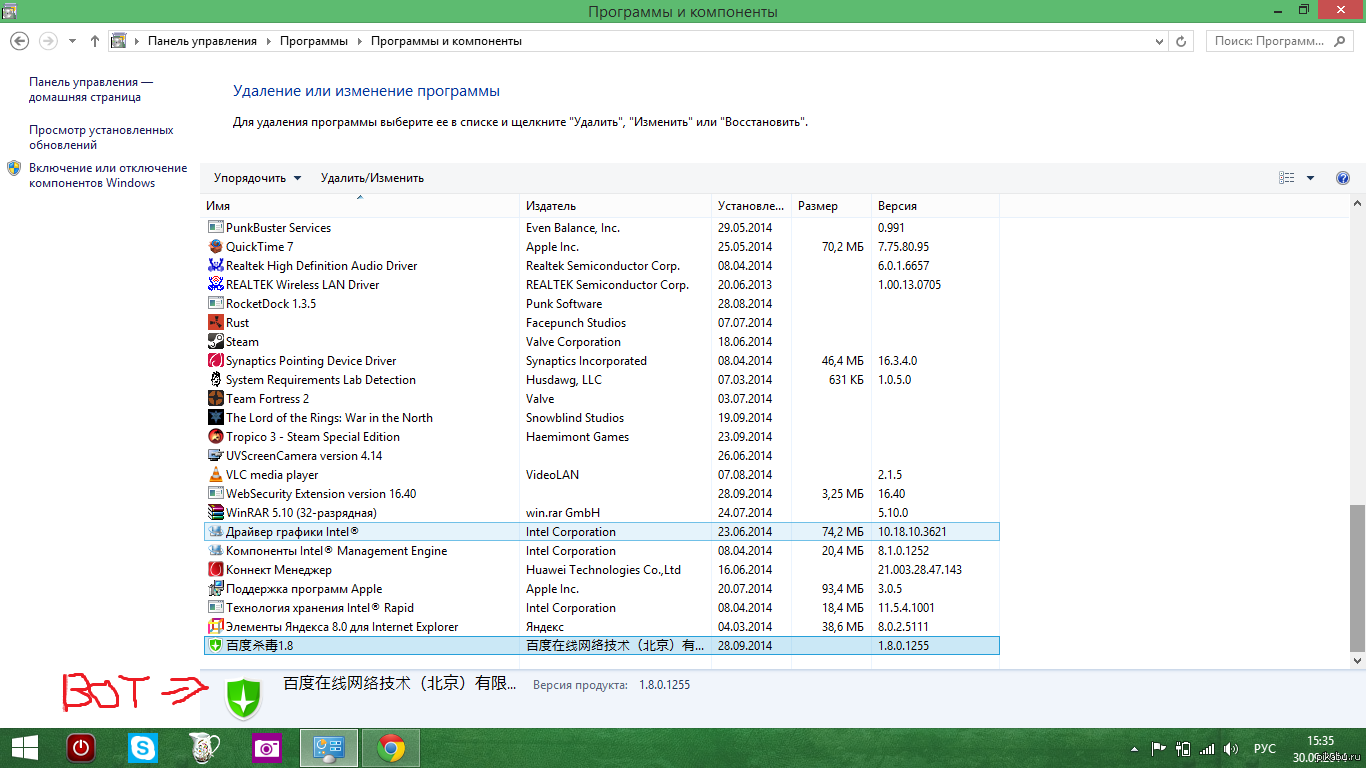
Task: Open Включение или отключение компонентов Windows
Action: pyautogui.click(x=107, y=175)
